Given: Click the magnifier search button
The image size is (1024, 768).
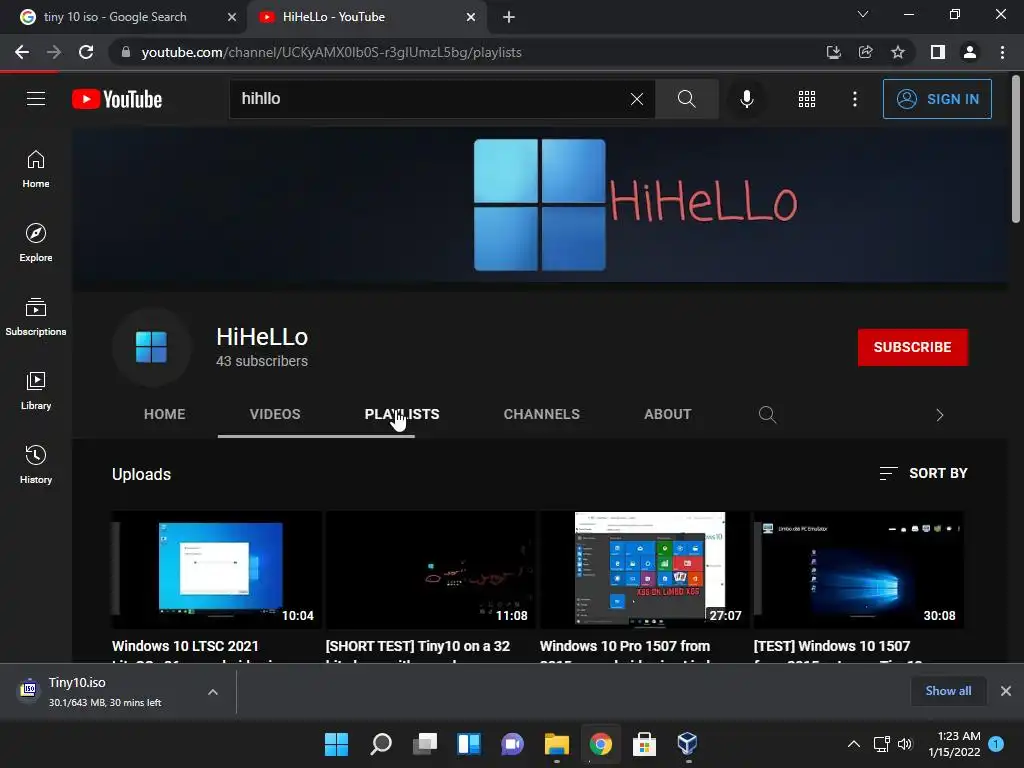Looking at the screenshot, I should (686, 99).
